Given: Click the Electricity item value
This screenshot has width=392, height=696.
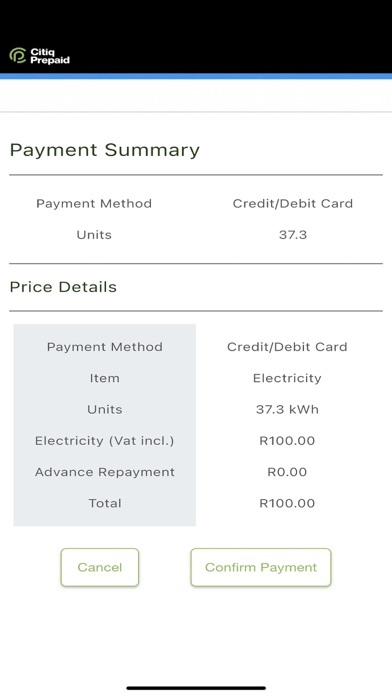Looking at the screenshot, I should (x=287, y=378).
